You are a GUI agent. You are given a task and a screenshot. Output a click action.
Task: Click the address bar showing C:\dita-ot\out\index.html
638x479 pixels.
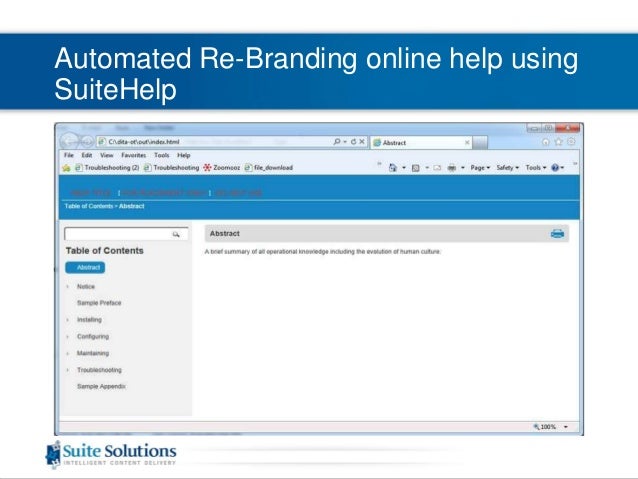click(x=214, y=142)
